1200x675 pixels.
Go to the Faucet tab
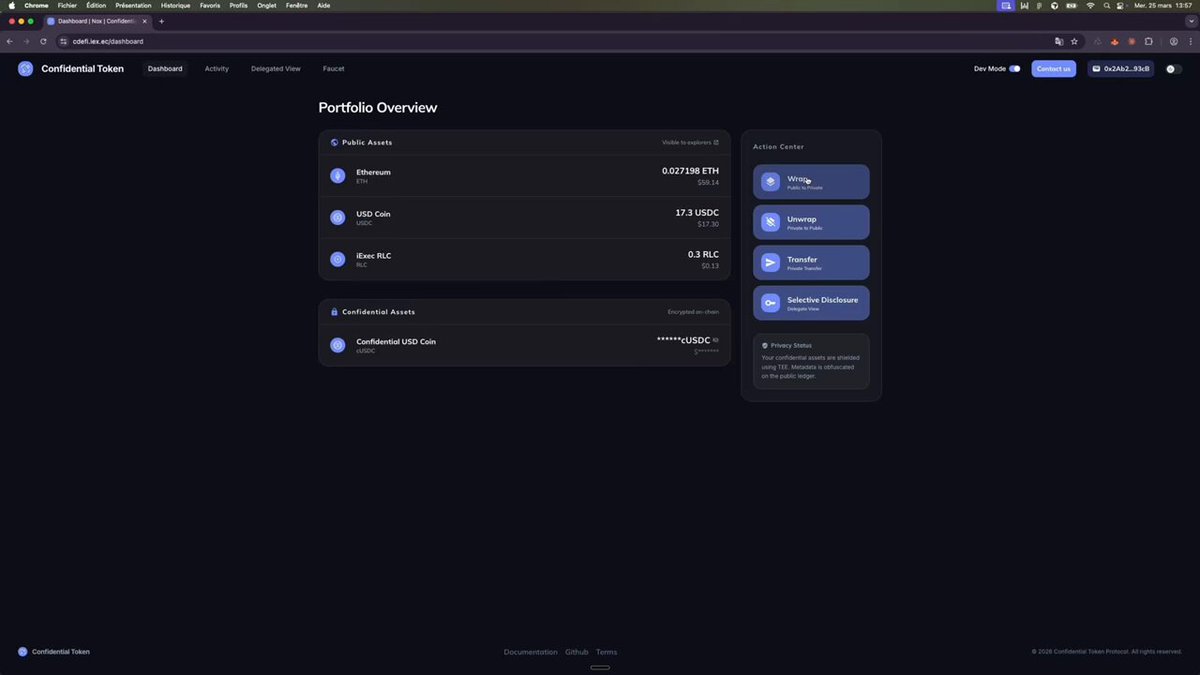334,69
